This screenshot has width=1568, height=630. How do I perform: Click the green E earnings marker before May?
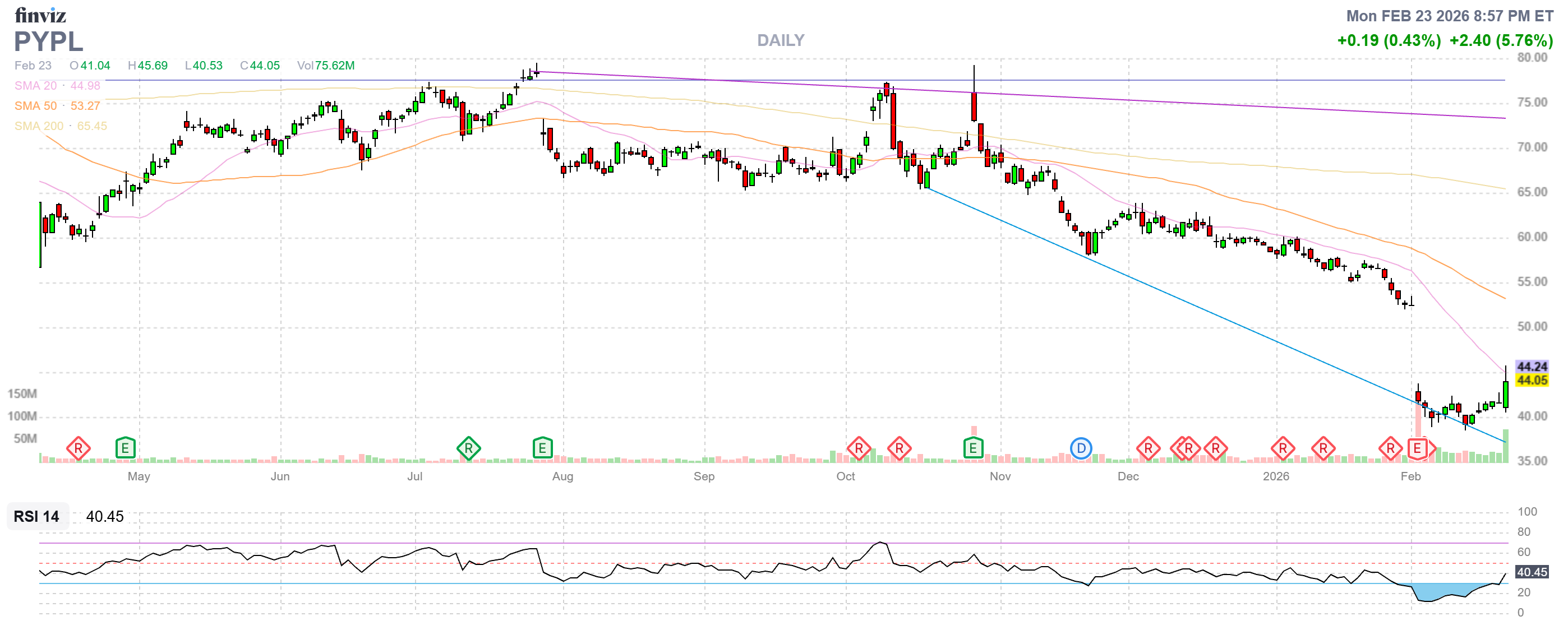tap(125, 449)
